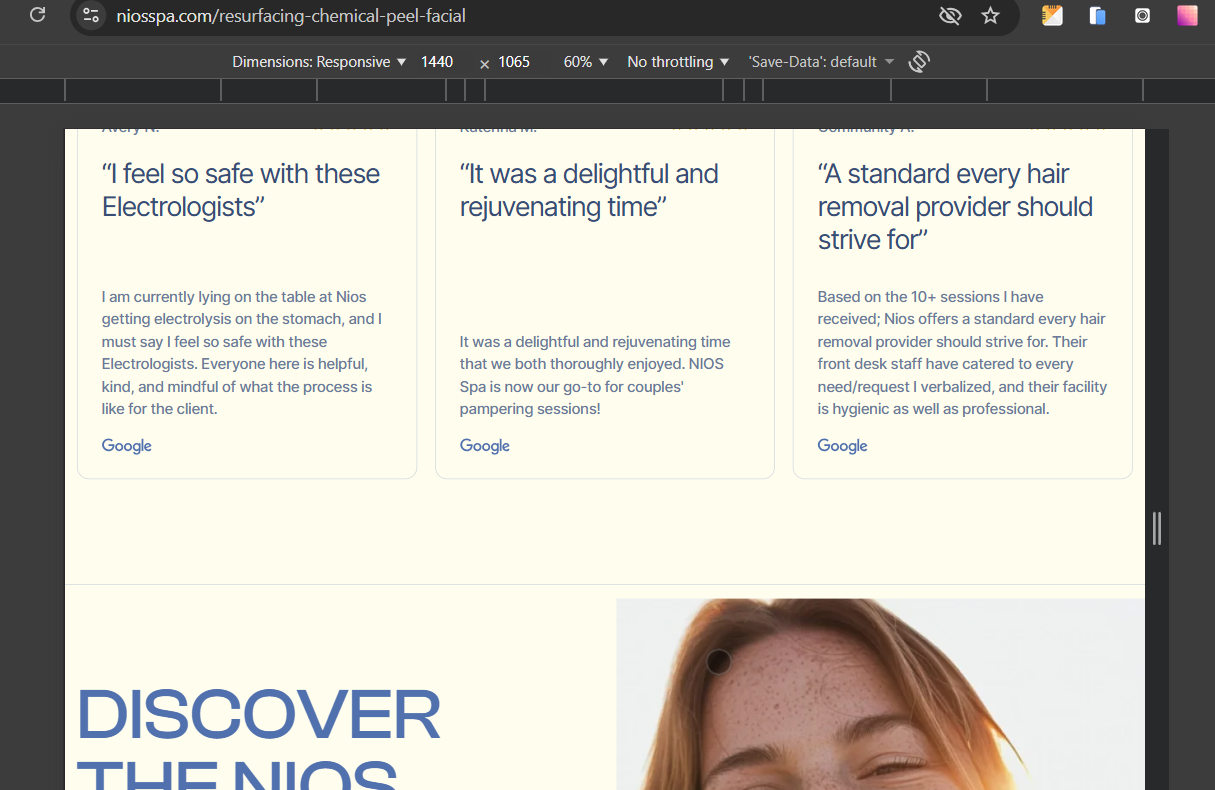
Task: Open the blue documents extension icon
Action: pos(1098,15)
